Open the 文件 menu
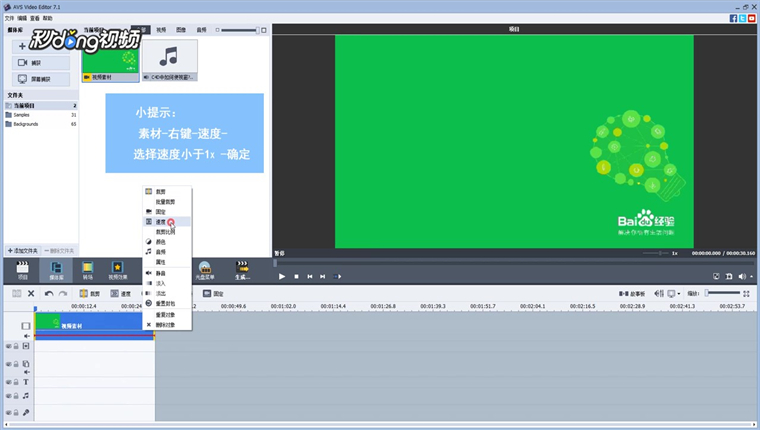Image resolution: width=760 pixels, height=430 pixels. pyautogui.click(x=9, y=18)
